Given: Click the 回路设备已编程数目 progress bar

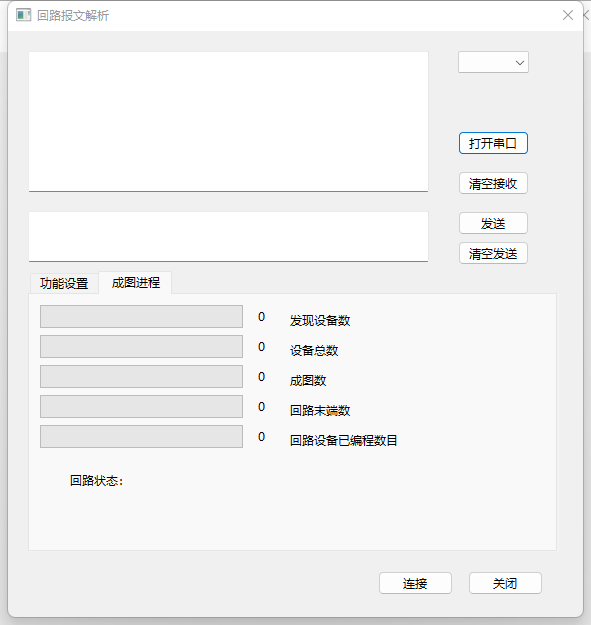Looking at the screenshot, I should click(141, 436).
